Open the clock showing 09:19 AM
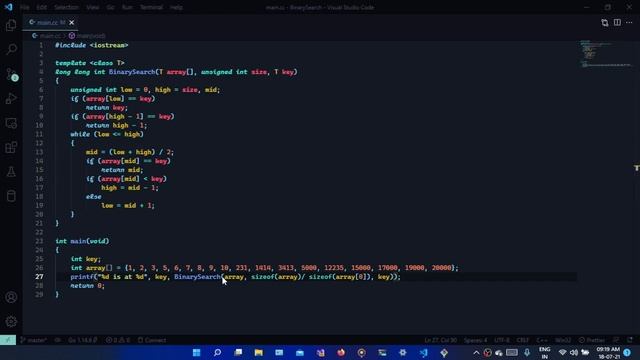Viewport: 640px width, 360px height. 608,353
